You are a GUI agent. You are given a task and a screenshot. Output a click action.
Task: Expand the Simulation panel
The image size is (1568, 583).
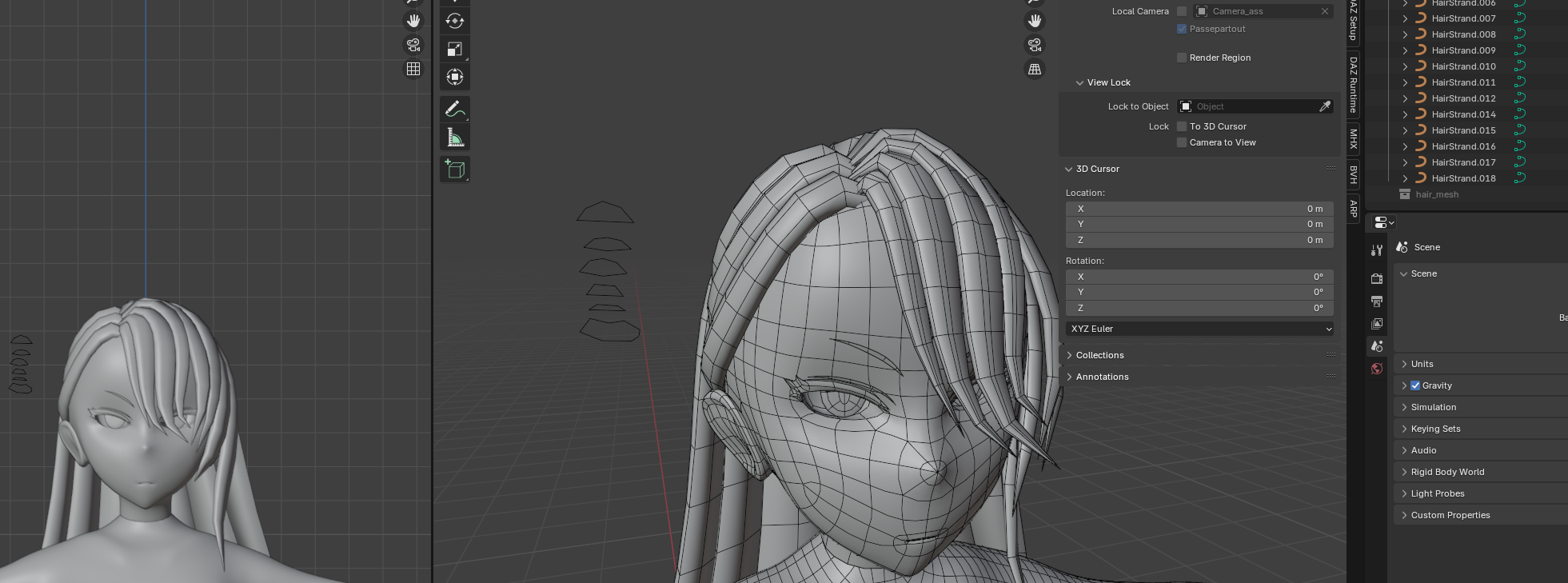[x=1404, y=407]
